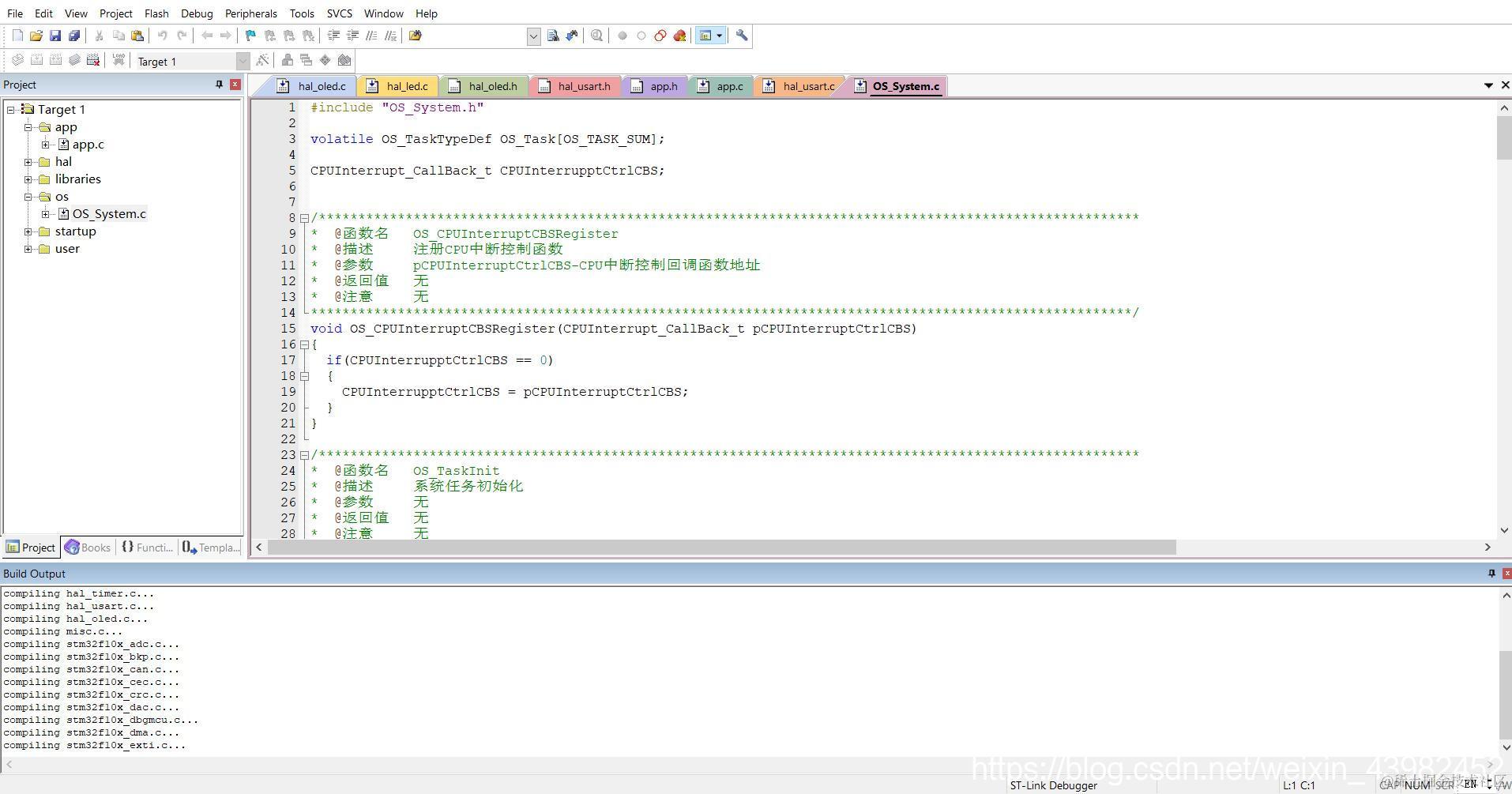1512x794 pixels.
Task: Toggle auto-hide pin on Build Output
Action: click(1491, 574)
